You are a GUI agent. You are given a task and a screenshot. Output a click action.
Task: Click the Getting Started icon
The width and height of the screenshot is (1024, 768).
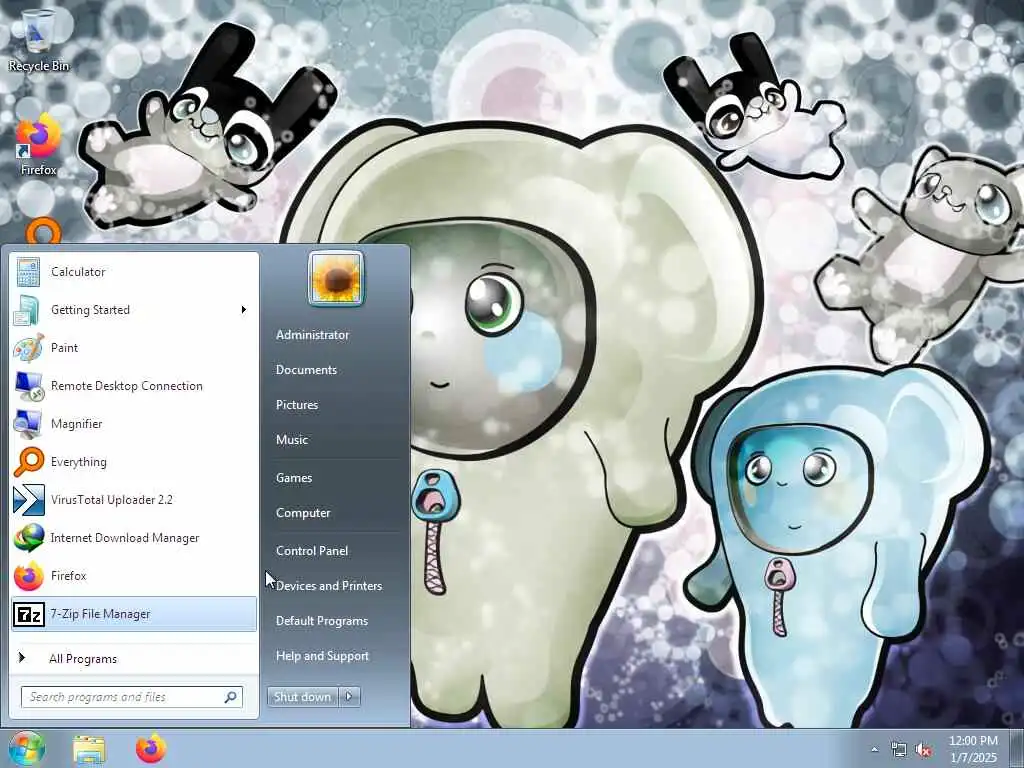tap(28, 310)
